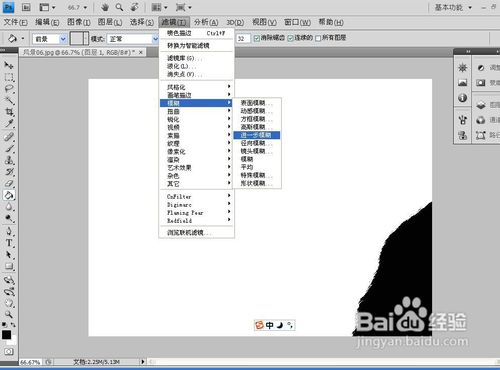Open the Masks panel icon
The height and width of the screenshot is (370, 500).
(481, 82)
